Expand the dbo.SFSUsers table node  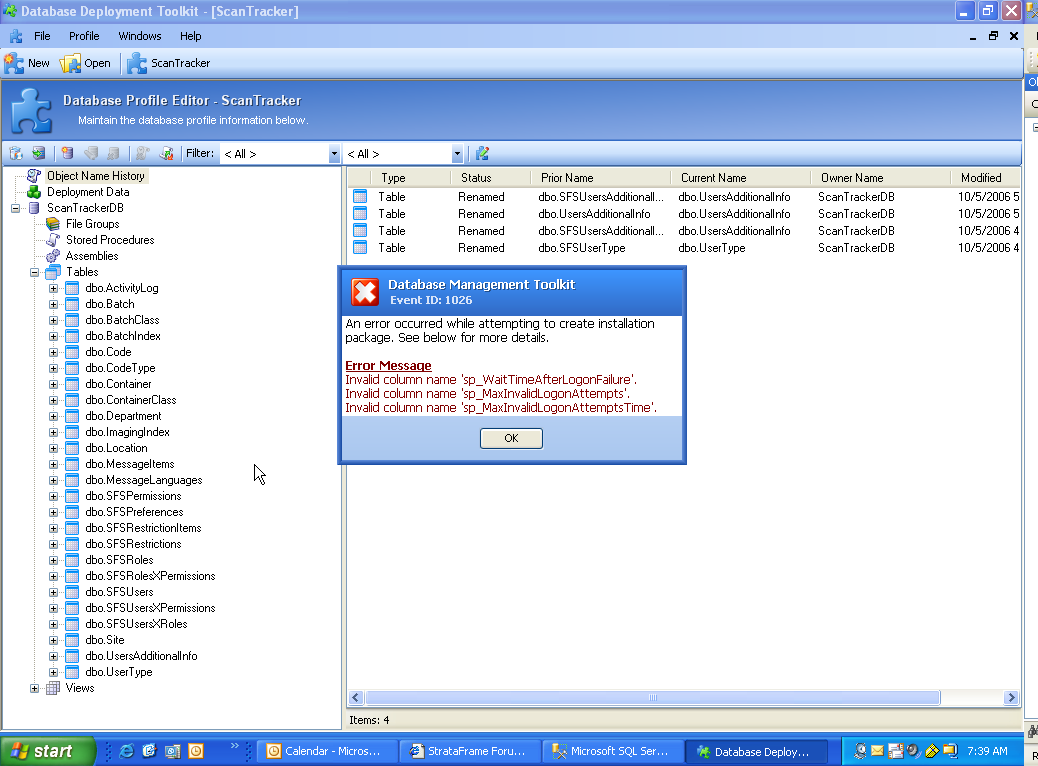click(54, 592)
